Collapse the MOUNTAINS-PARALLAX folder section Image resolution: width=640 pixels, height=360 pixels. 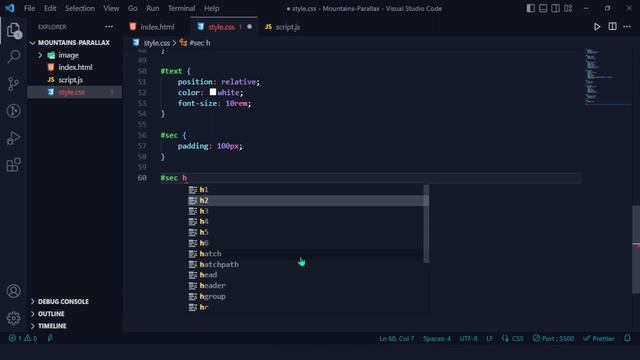[x=74, y=42]
